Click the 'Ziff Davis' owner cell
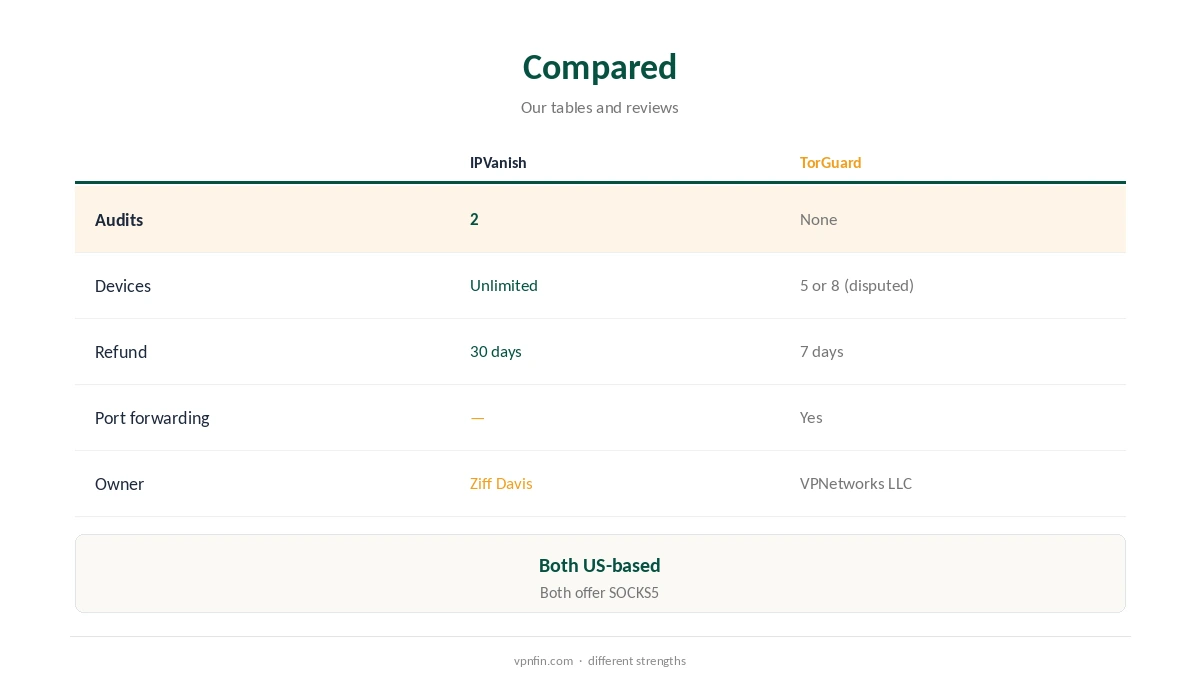Screen dimensions: 1200x680 coord(501,483)
